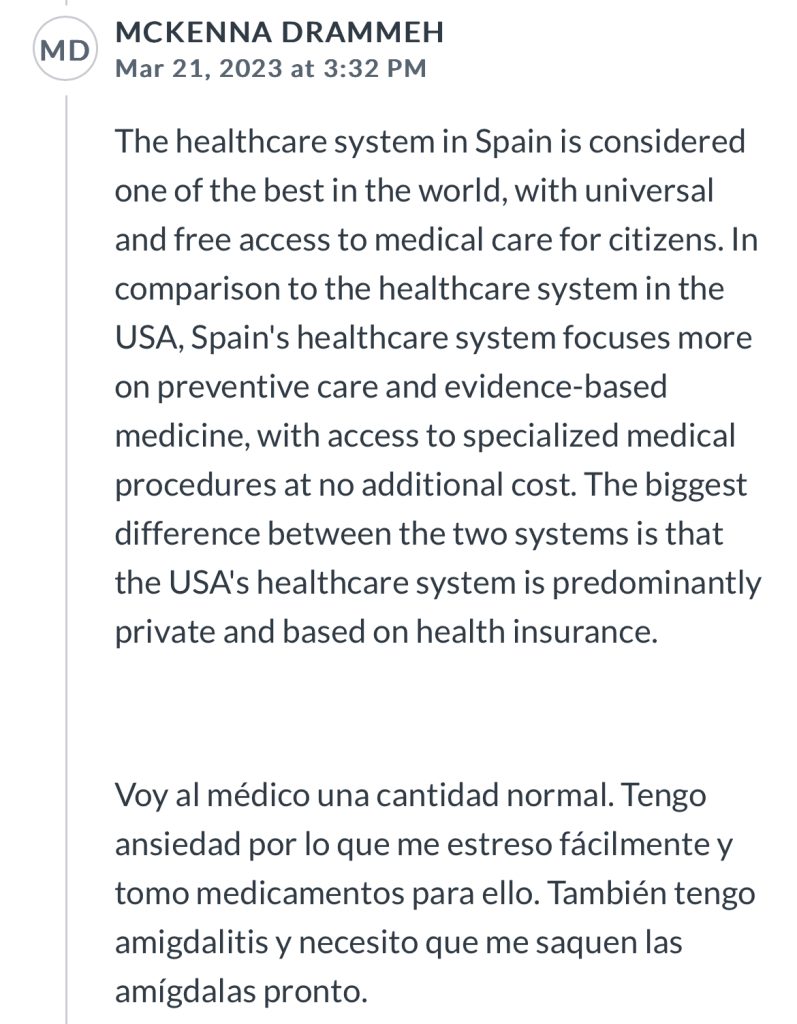This screenshot has height=1024, width=797.
Task: Click the word "citizens" in the first paragraph
Action: point(665,239)
